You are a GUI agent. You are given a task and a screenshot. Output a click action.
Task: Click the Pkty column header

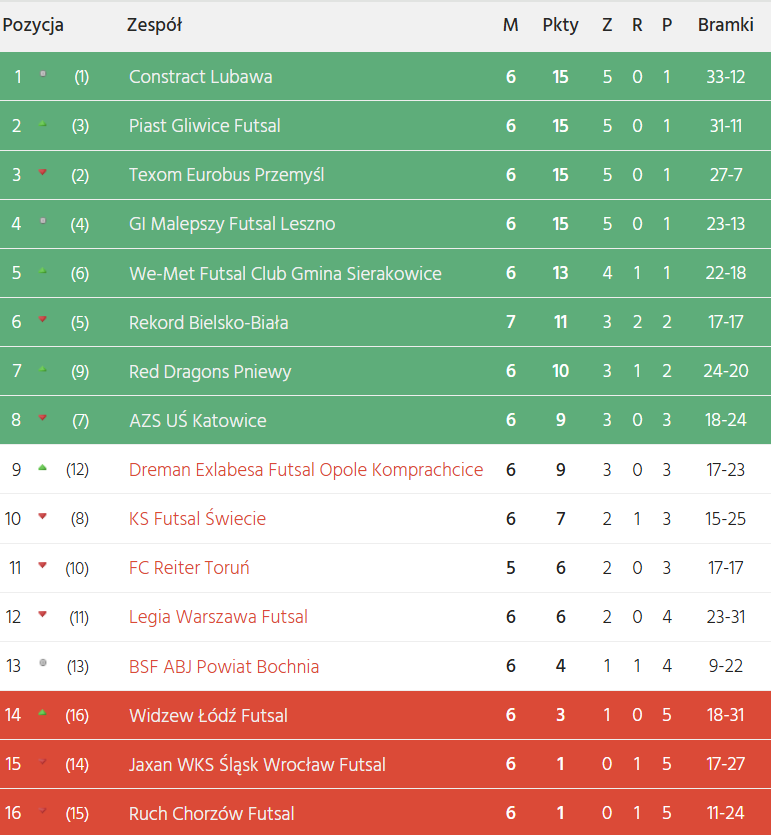pos(560,25)
